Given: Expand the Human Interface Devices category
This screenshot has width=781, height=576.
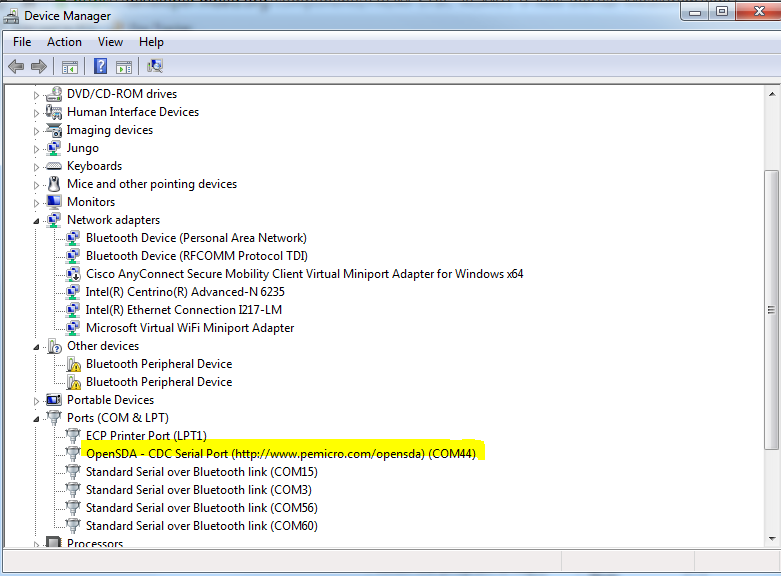Looking at the screenshot, I should [38, 112].
